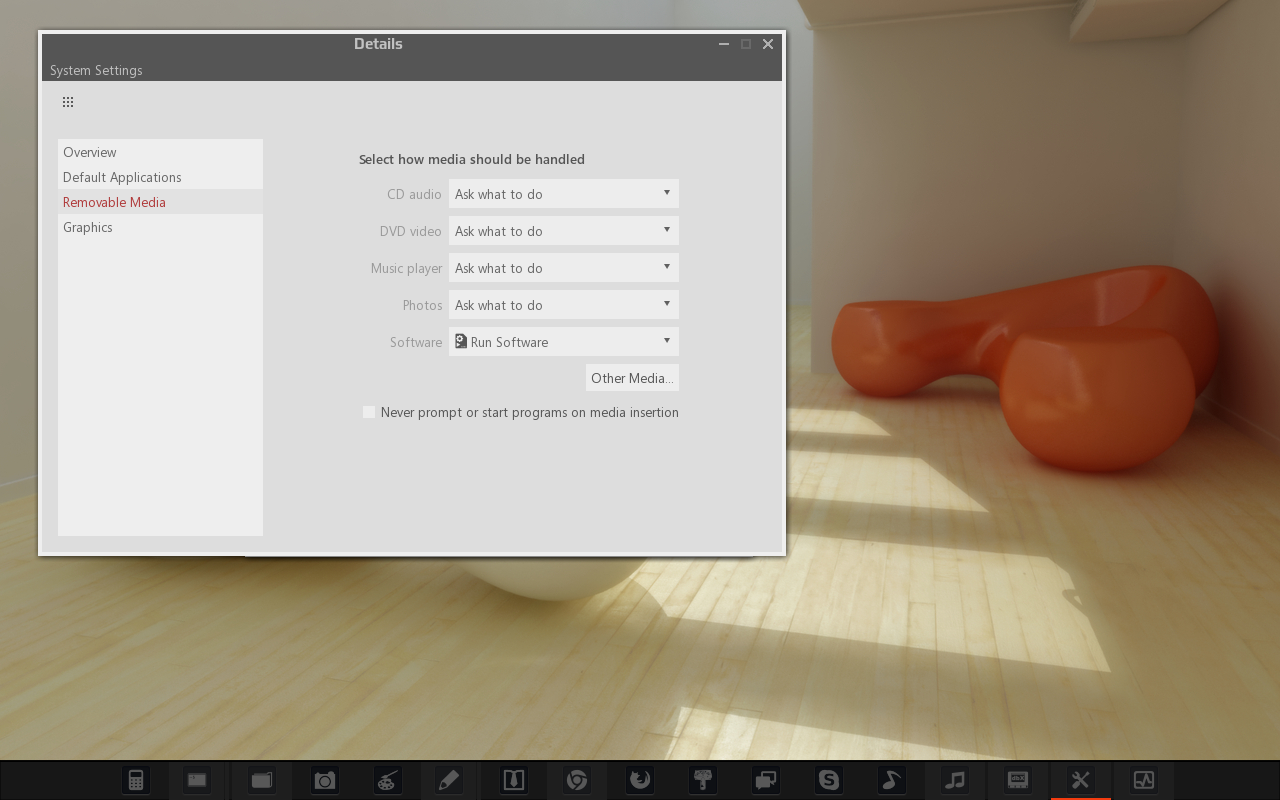Image resolution: width=1280 pixels, height=800 pixels.
Task: Expand the Music player dropdown
Action: (x=564, y=268)
